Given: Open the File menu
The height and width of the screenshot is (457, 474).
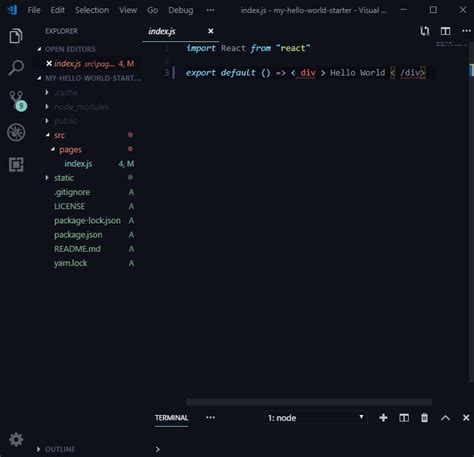Looking at the screenshot, I should coord(34,10).
